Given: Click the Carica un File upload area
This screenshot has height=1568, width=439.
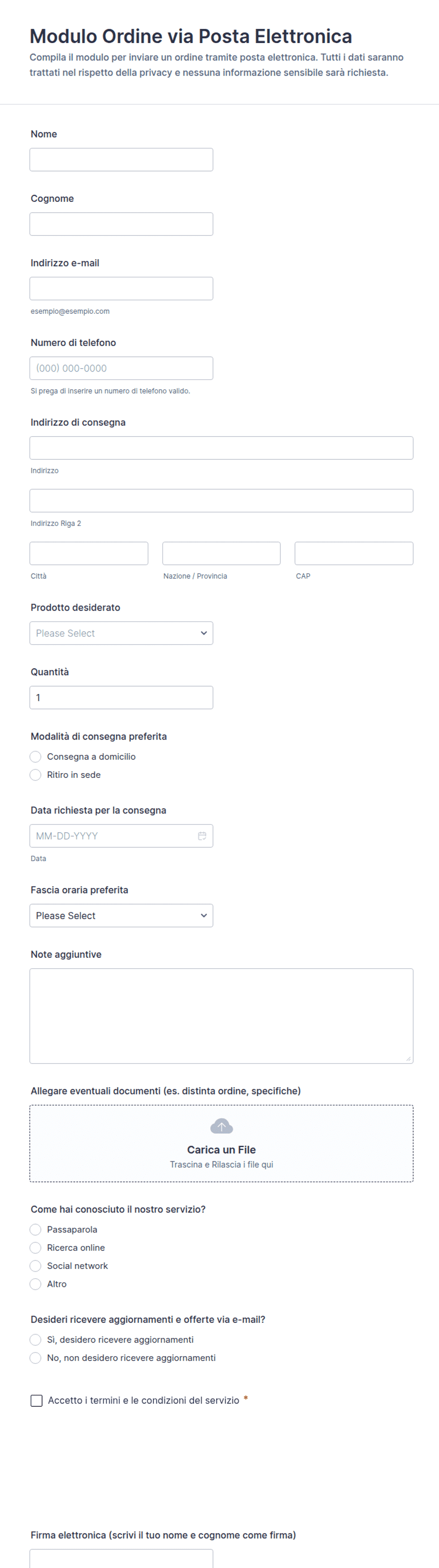Looking at the screenshot, I should [221, 1144].
